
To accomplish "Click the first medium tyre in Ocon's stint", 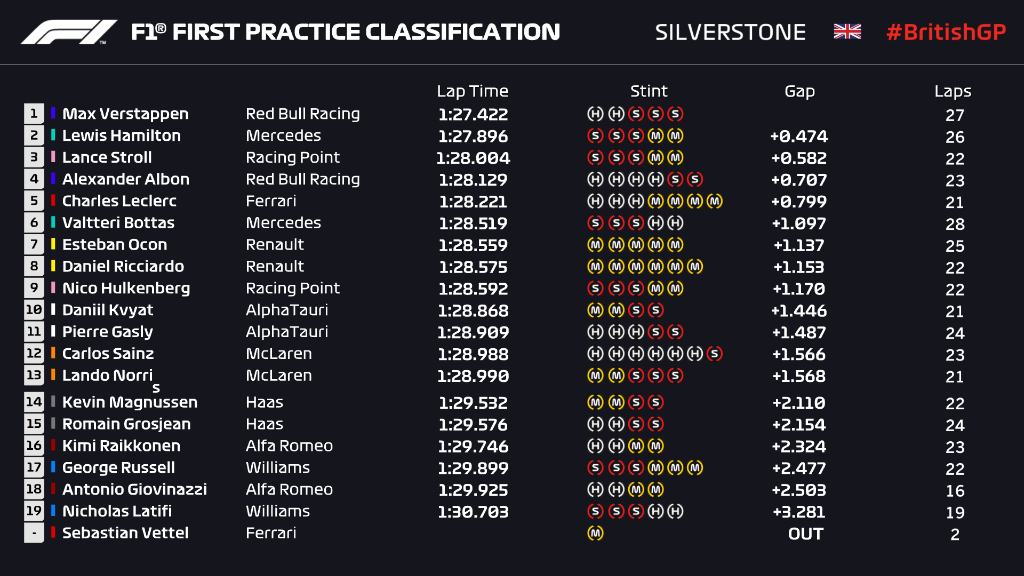I will (x=595, y=245).
